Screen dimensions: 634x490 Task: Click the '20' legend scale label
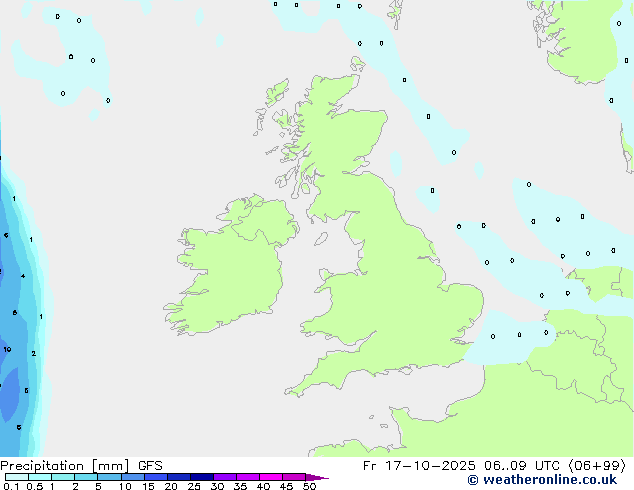pos(171,486)
